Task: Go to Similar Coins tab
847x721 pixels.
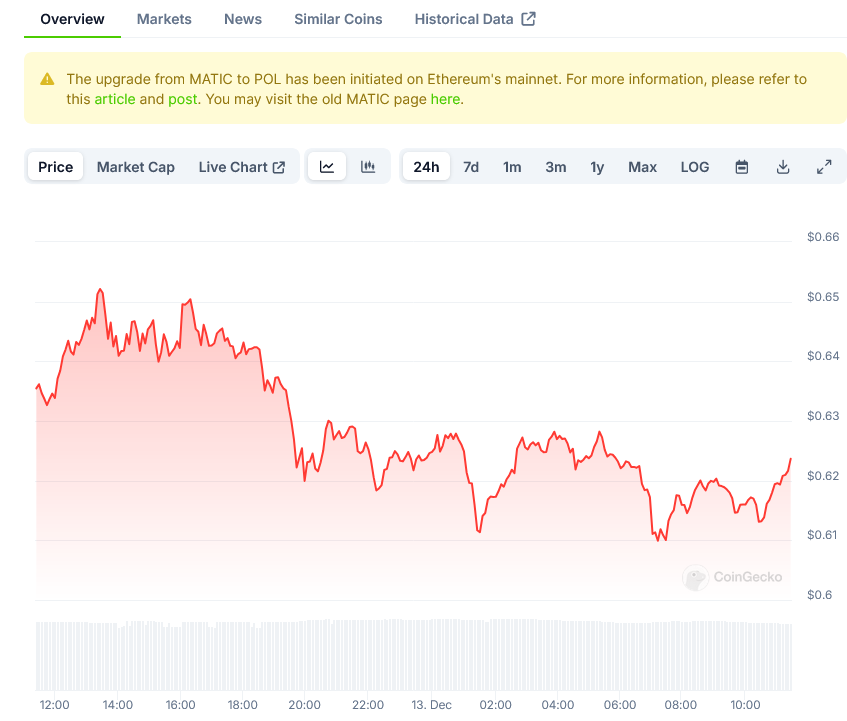Action: pyautogui.click(x=338, y=19)
